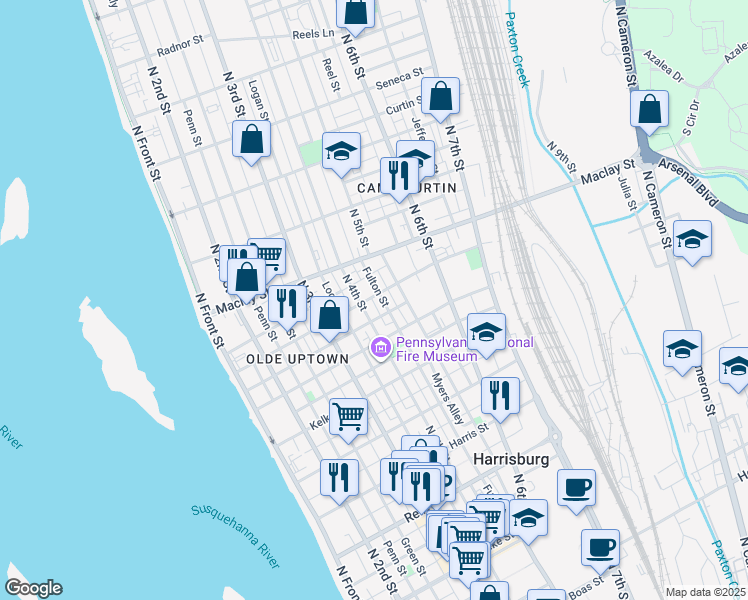Open the school marker next to the green park above Camp Curtin
748x600 pixels.
tap(341, 153)
